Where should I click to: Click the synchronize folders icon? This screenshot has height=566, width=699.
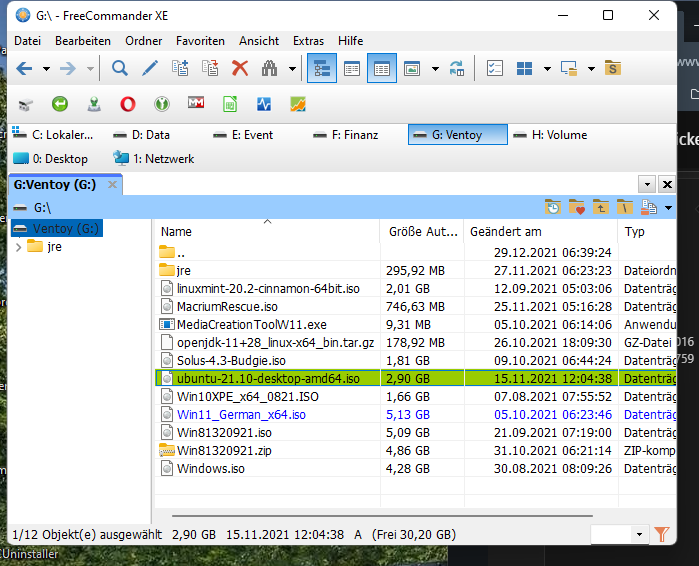tap(457, 69)
